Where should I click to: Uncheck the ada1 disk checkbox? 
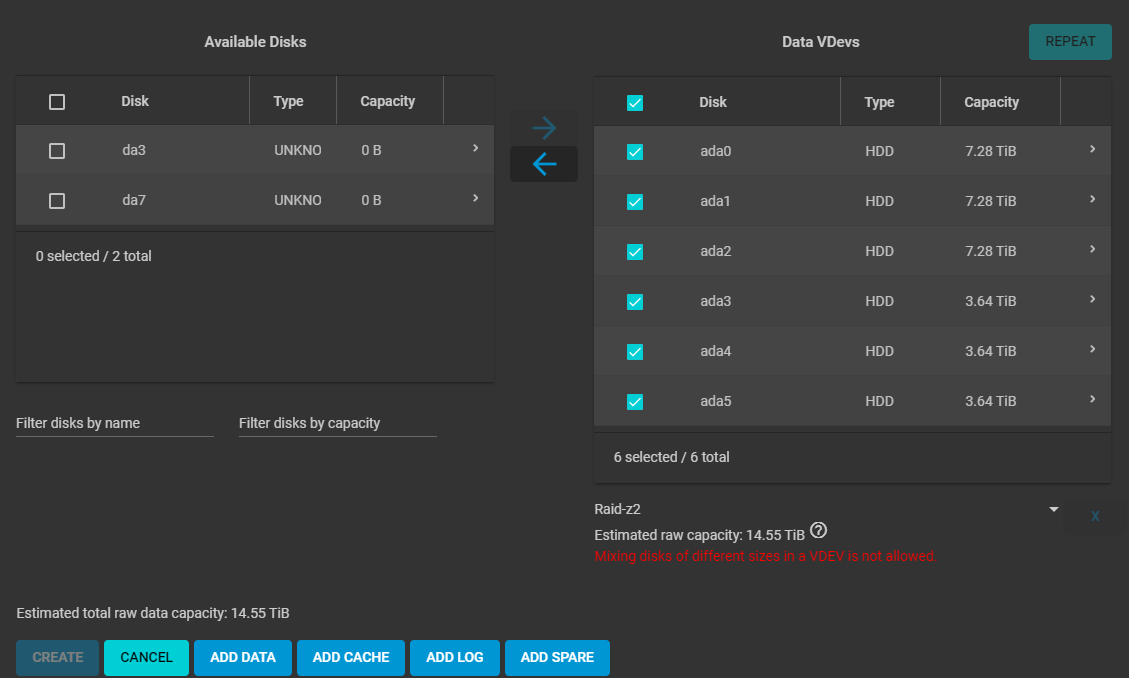click(634, 202)
